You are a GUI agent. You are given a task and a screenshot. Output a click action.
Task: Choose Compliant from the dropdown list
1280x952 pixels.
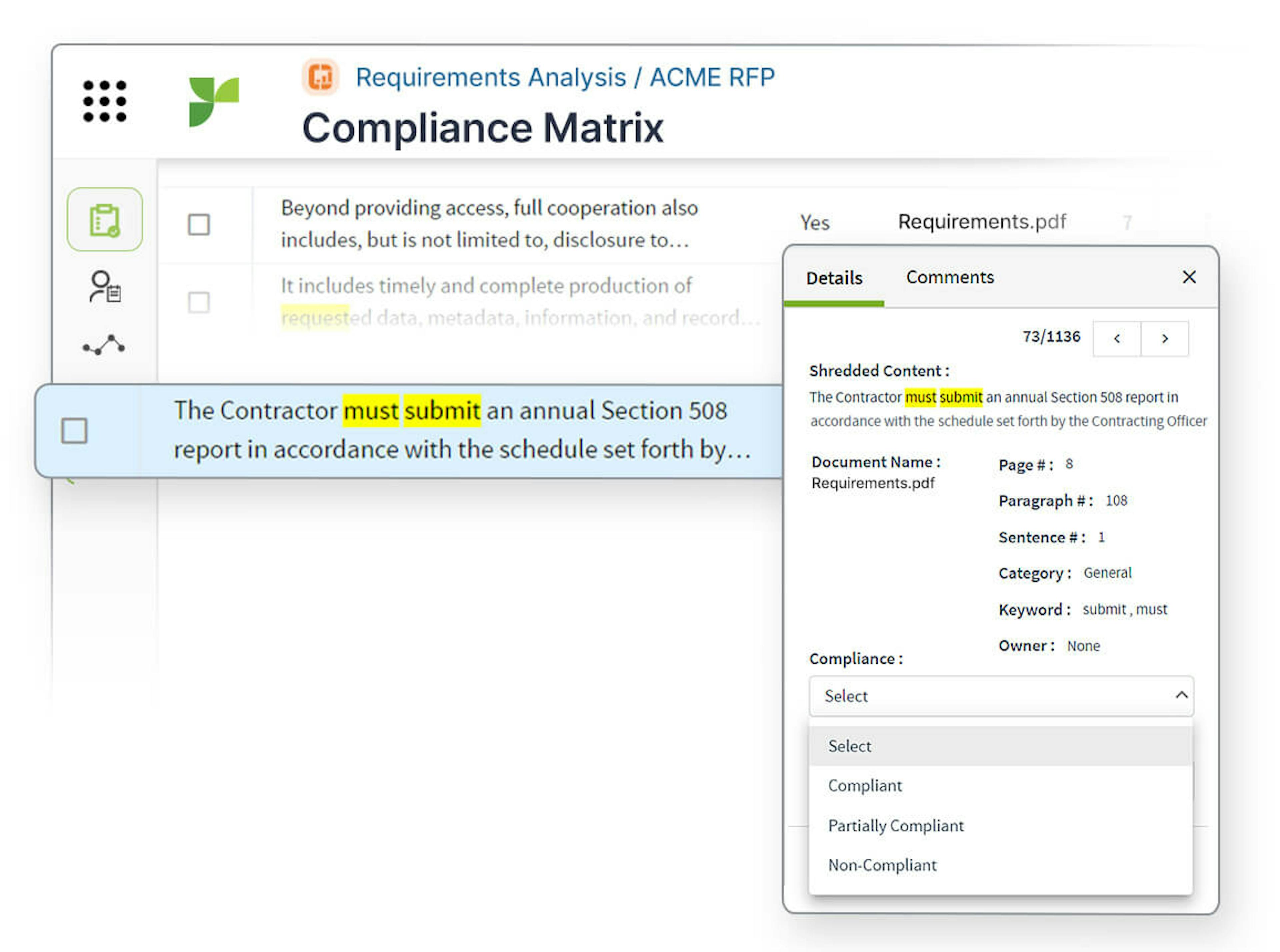click(x=865, y=786)
